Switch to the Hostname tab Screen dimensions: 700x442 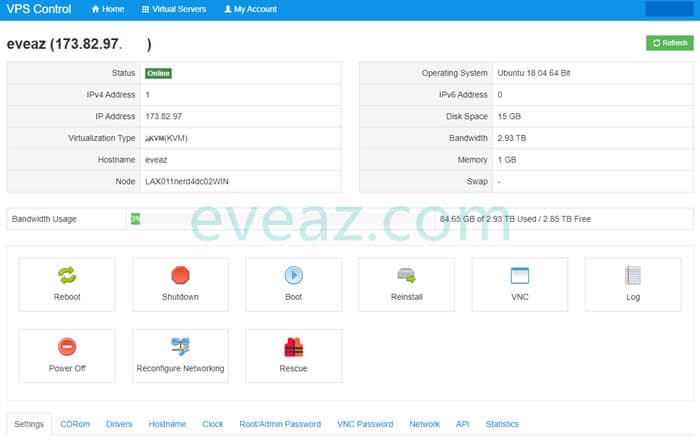[x=167, y=424]
